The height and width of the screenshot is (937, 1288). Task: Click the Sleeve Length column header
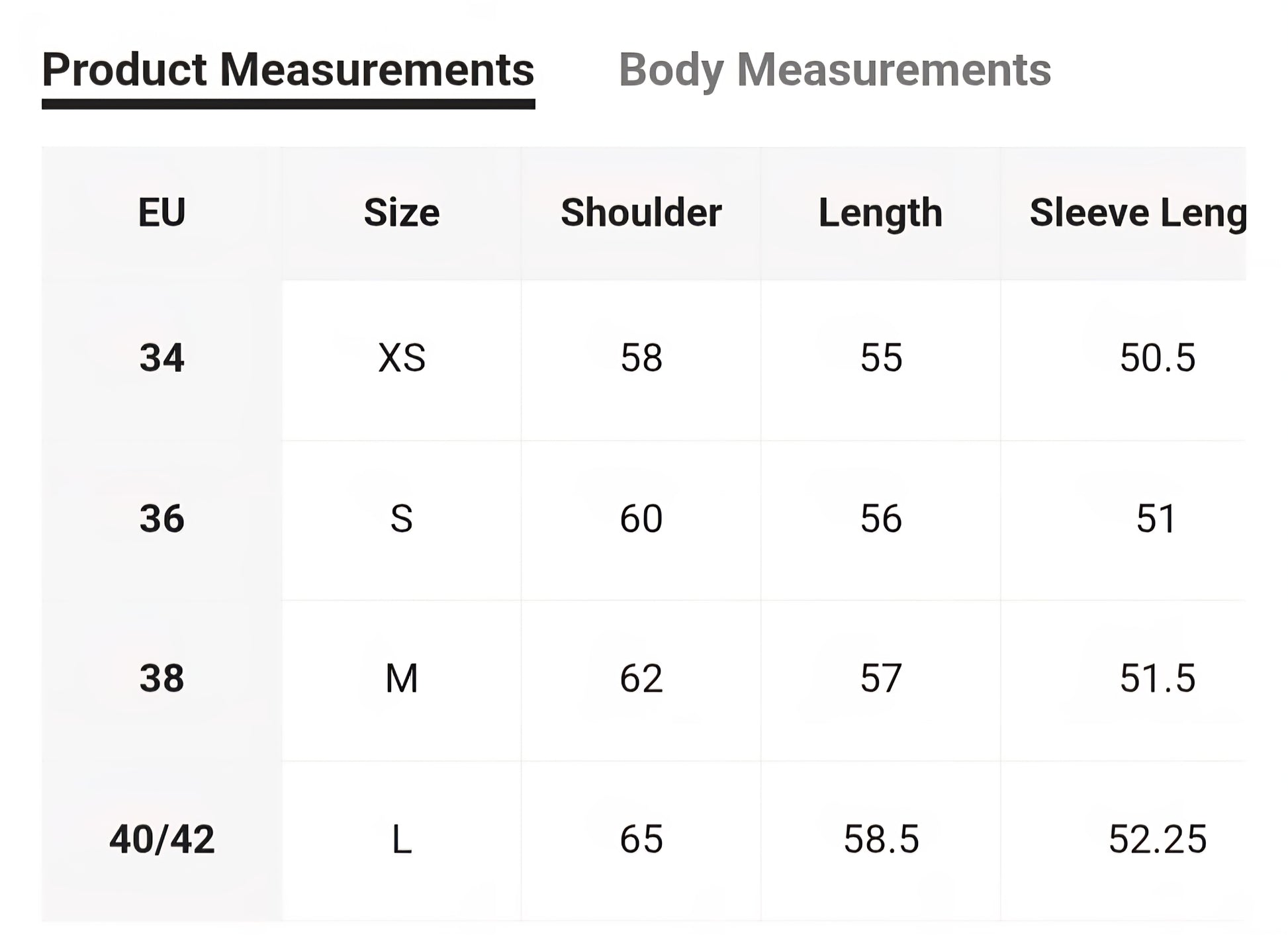tap(1137, 213)
